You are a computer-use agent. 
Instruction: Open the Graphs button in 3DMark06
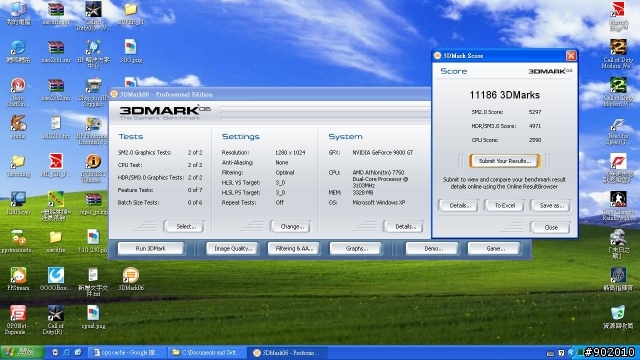356,248
